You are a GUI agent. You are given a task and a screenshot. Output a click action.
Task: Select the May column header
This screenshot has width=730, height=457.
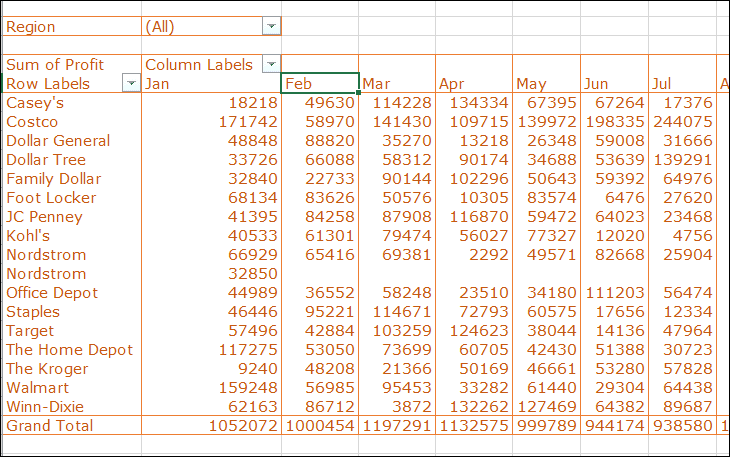tap(547, 83)
